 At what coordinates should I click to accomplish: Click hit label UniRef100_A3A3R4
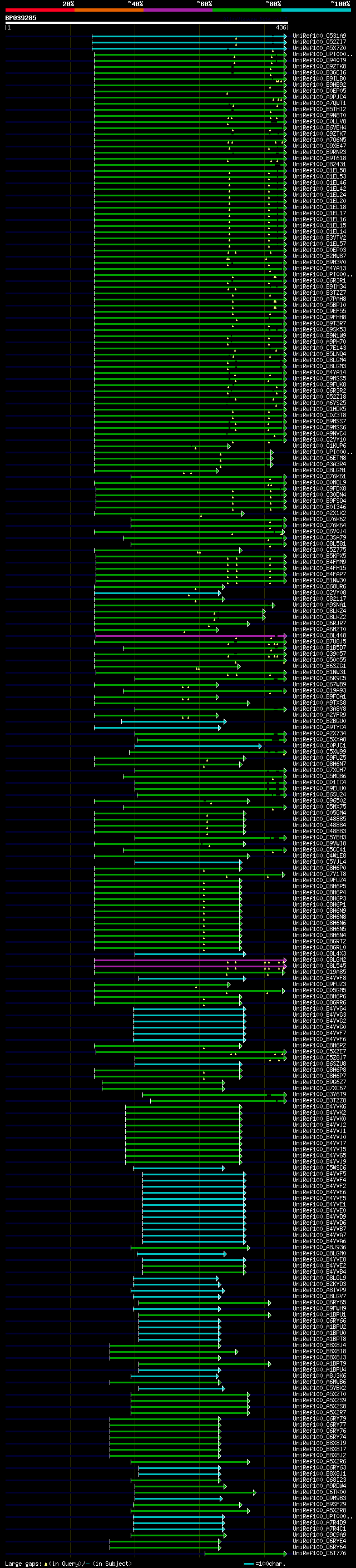coord(319,464)
